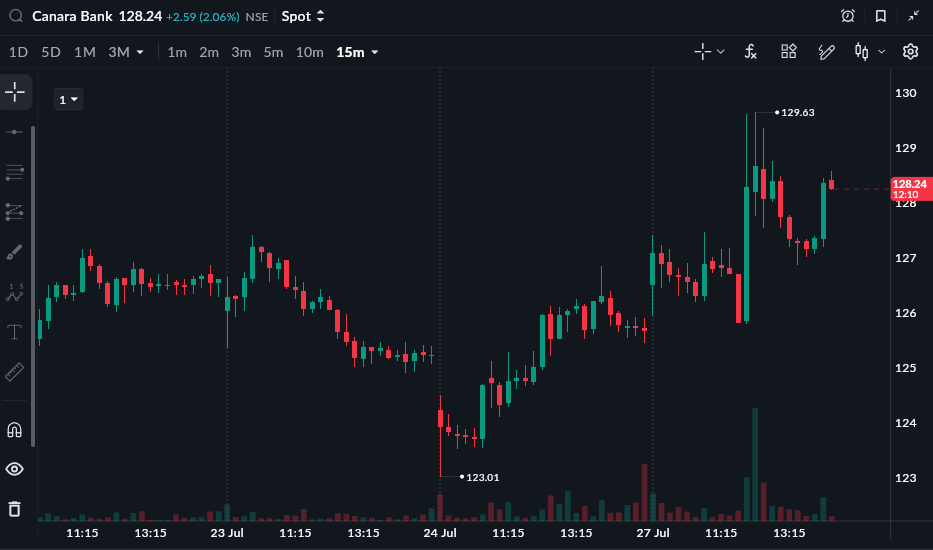Screen dimensions: 933x550
Task: Open chart settings gear
Action: tap(910, 52)
